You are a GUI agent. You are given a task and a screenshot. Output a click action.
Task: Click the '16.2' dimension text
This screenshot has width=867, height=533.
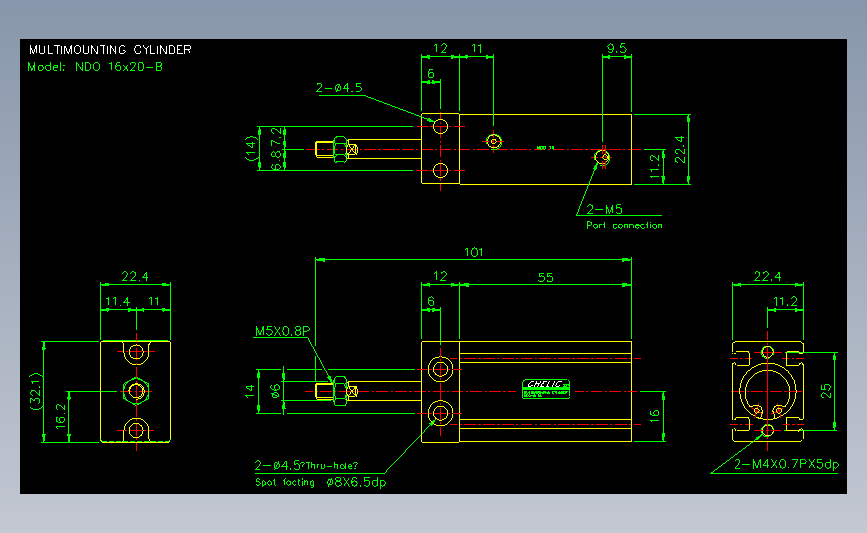[61, 416]
